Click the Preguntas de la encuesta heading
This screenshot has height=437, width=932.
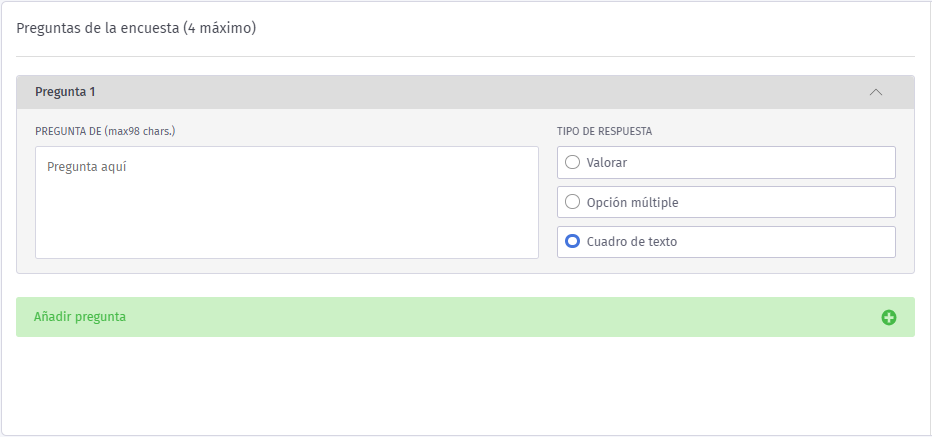136,28
